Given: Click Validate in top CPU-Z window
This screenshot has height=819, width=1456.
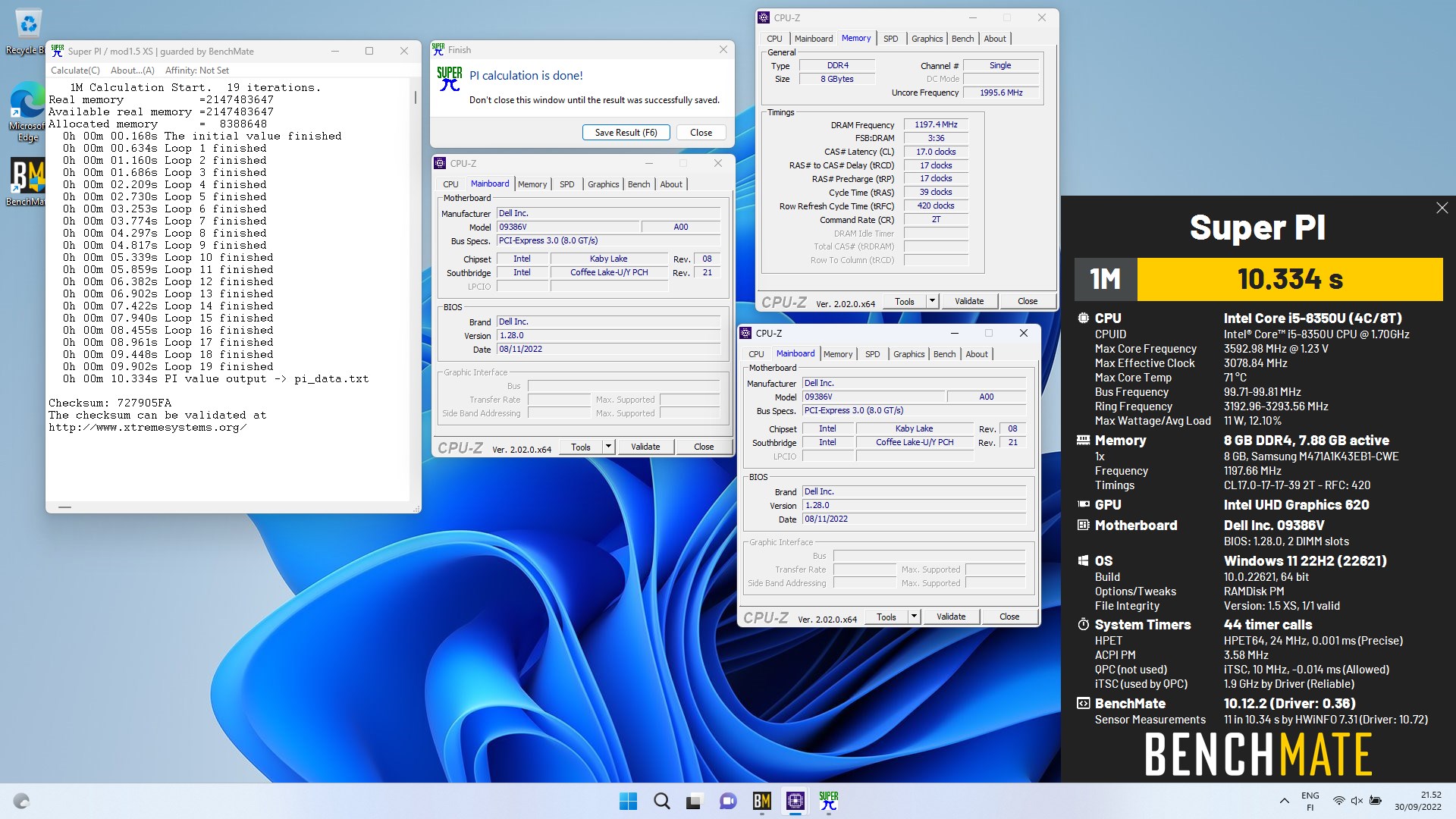Looking at the screenshot, I should [x=969, y=301].
